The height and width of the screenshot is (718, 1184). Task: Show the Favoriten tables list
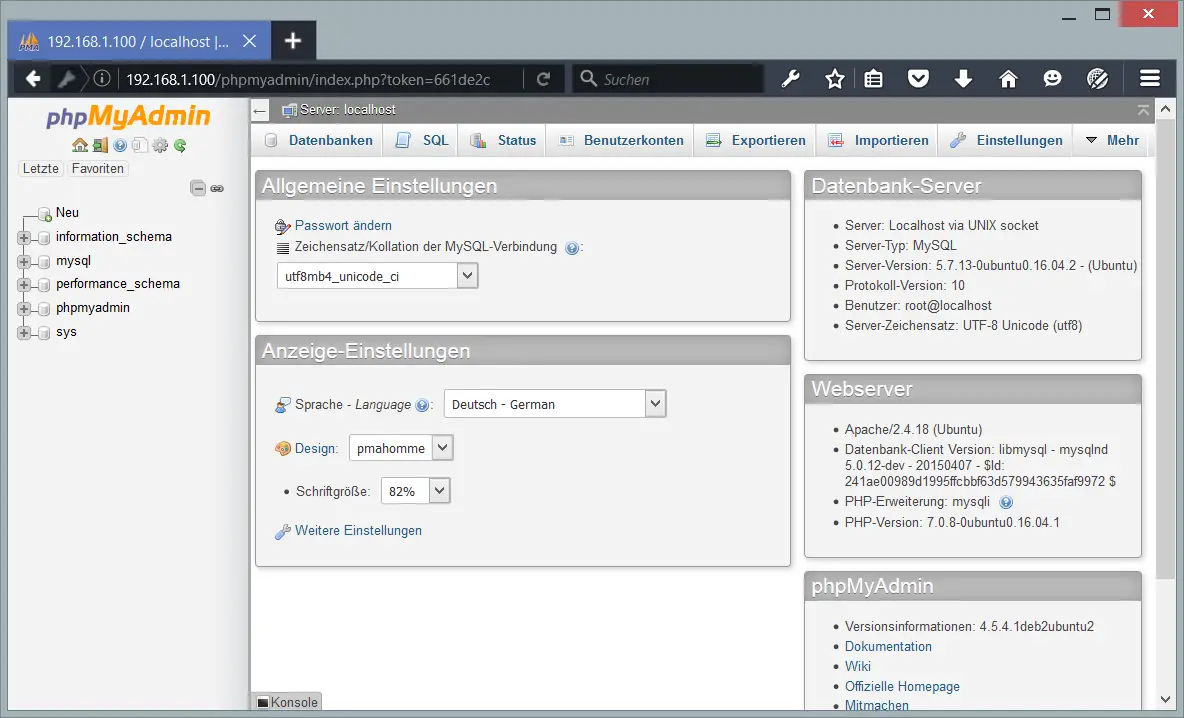pos(97,168)
